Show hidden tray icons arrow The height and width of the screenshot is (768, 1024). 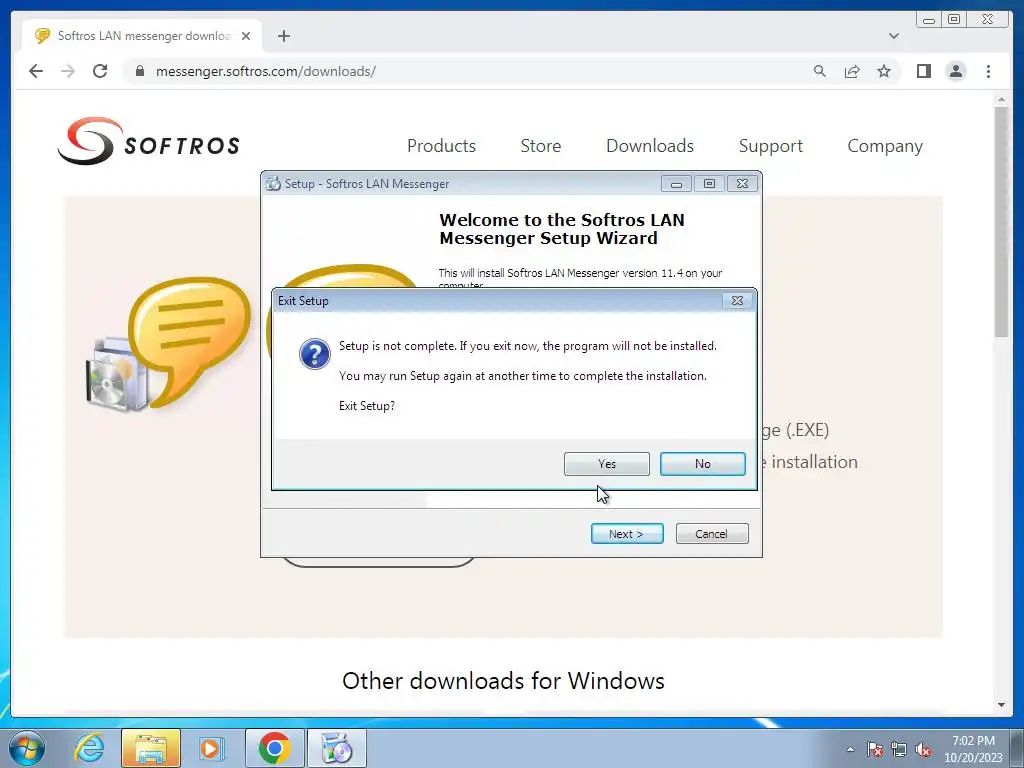[x=850, y=749]
